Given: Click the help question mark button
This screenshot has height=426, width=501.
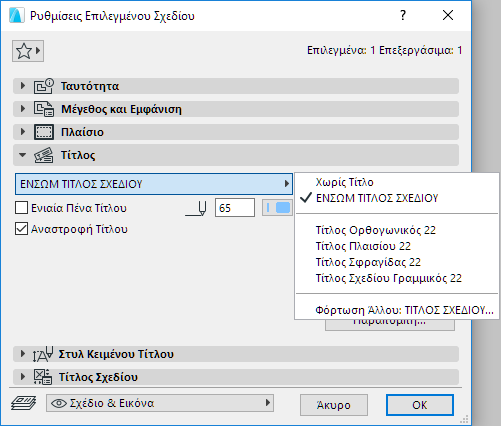Looking at the screenshot, I should pyautogui.click(x=403, y=15).
